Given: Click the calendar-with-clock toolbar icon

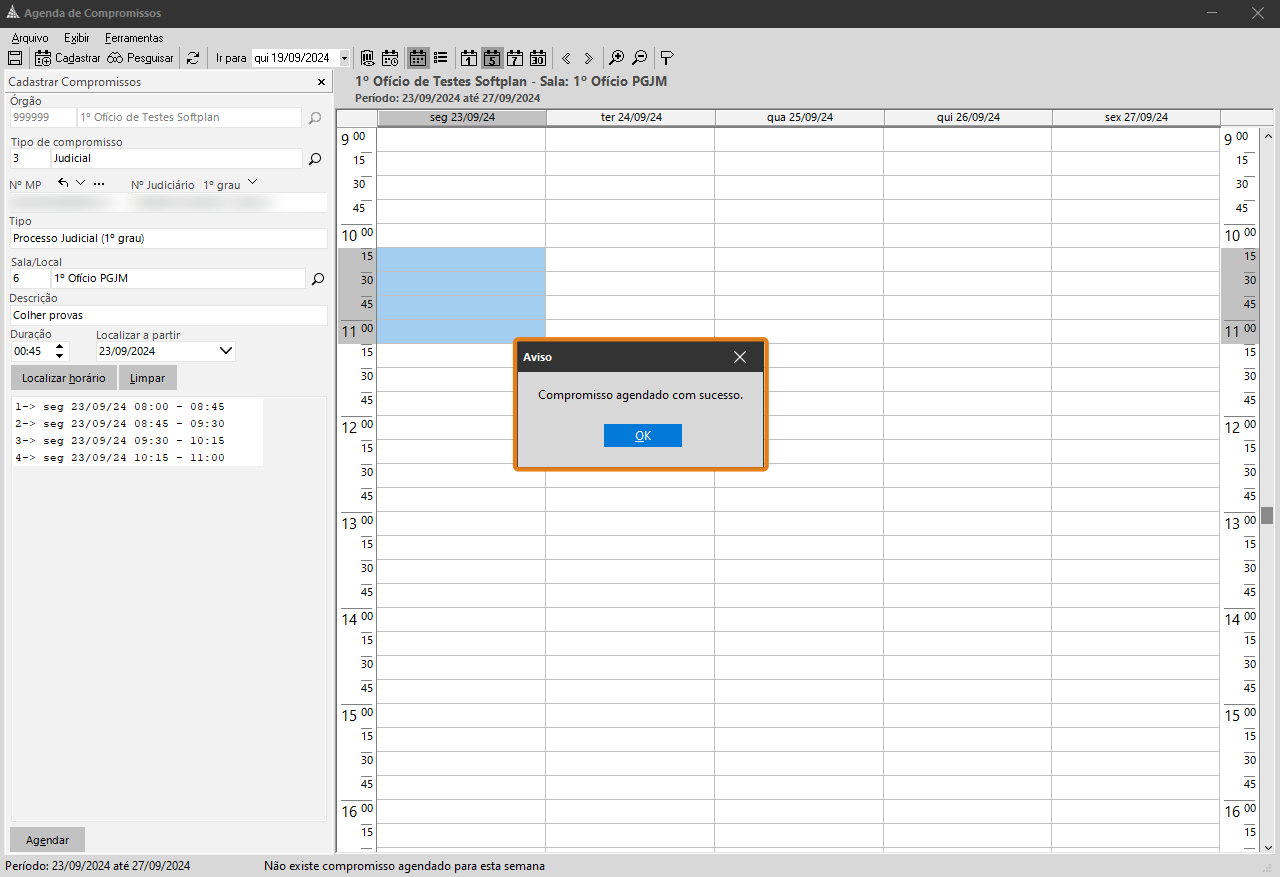Looking at the screenshot, I should tap(391, 58).
